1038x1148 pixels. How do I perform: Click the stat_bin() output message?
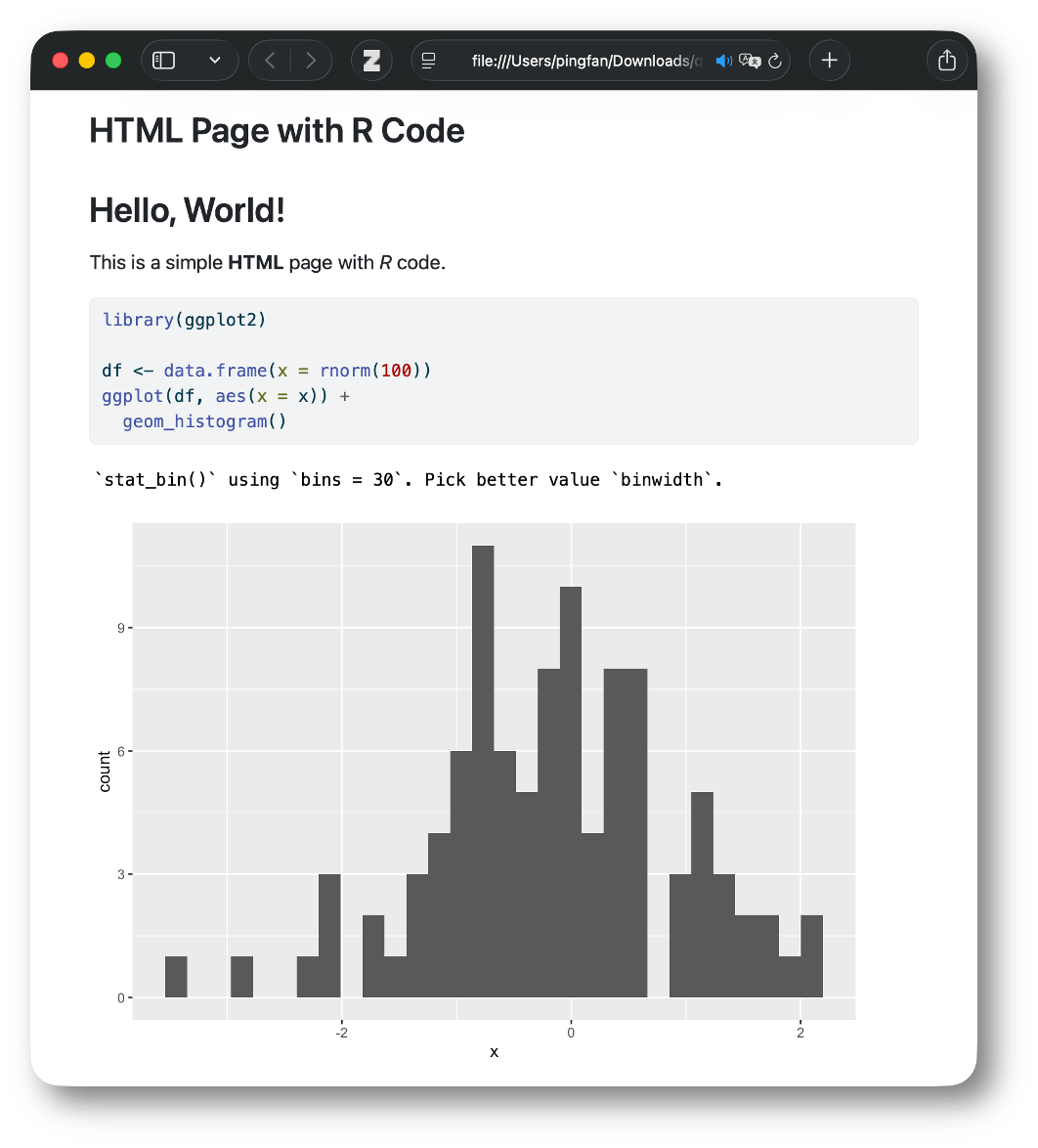point(409,480)
